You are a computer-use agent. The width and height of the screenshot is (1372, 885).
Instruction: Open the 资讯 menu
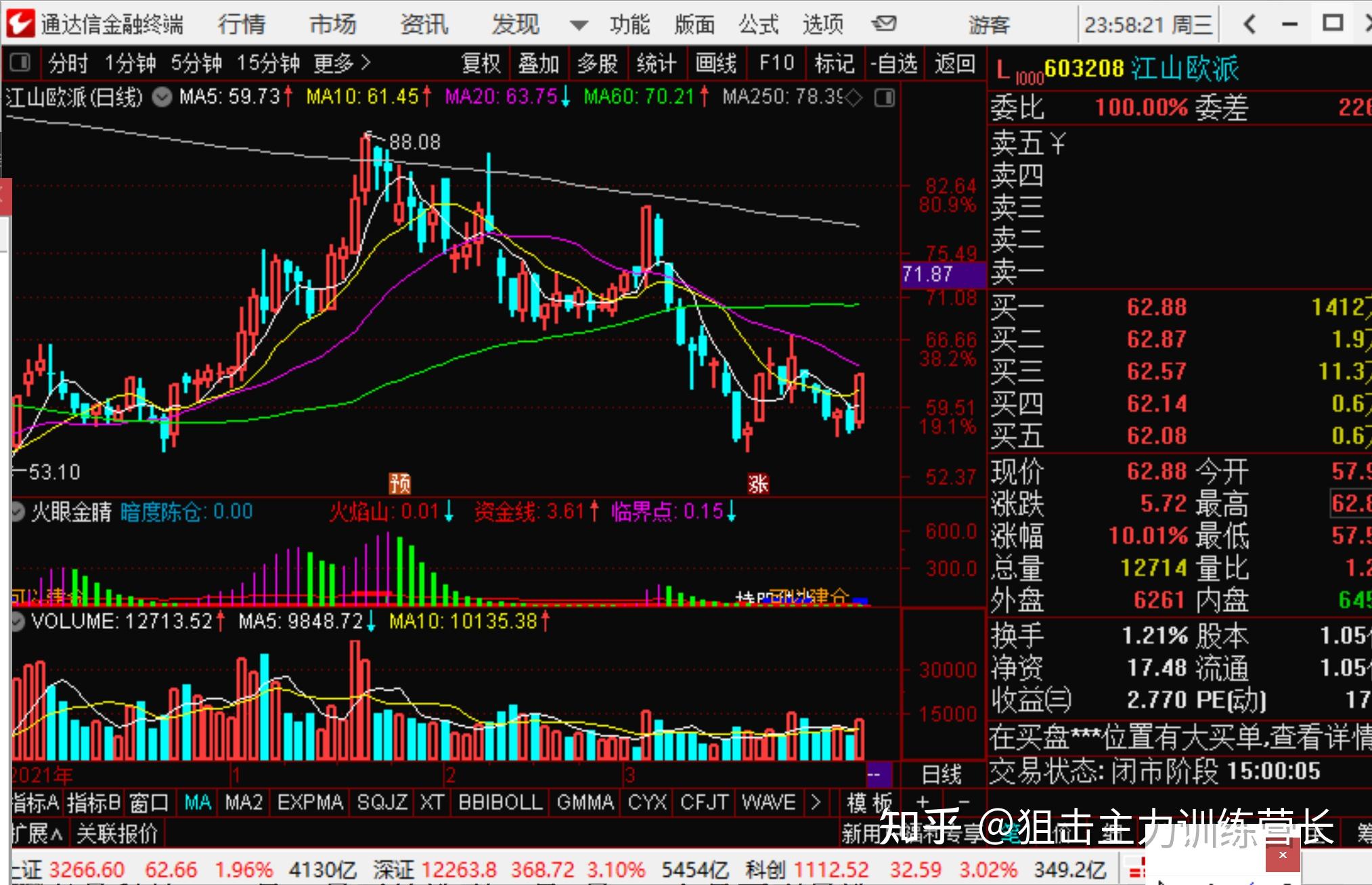[424, 24]
